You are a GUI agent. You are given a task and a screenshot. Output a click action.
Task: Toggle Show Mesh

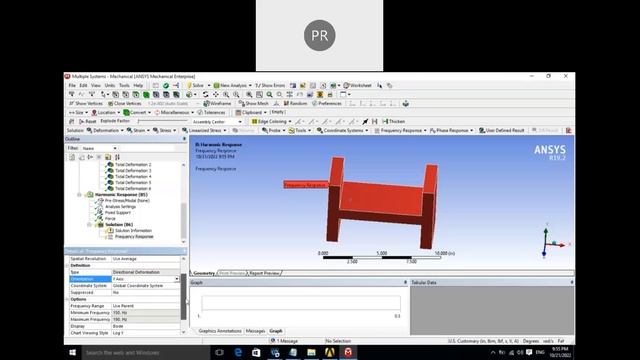pyautogui.click(x=254, y=103)
